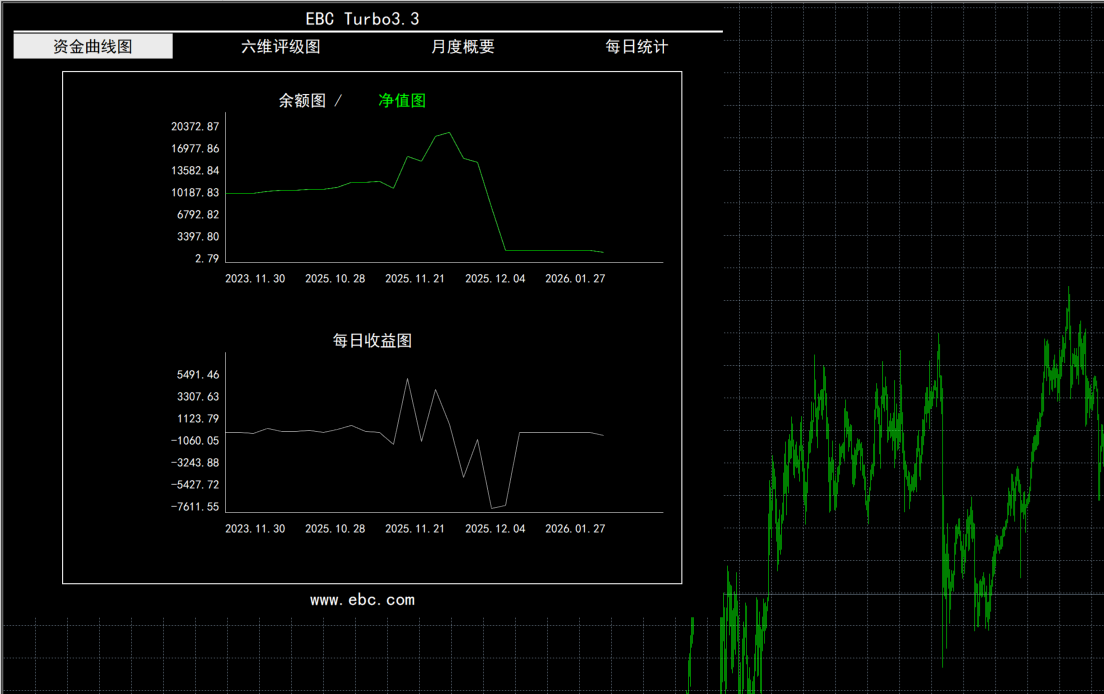Click the daily profit curve lowest point
Viewport: 1104px width, 694px height.
click(x=492, y=507)
